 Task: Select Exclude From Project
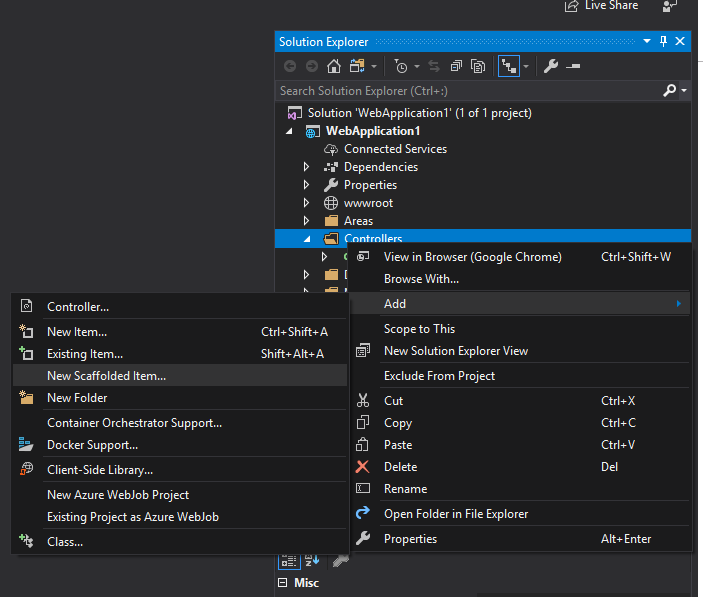coord(520,376)
